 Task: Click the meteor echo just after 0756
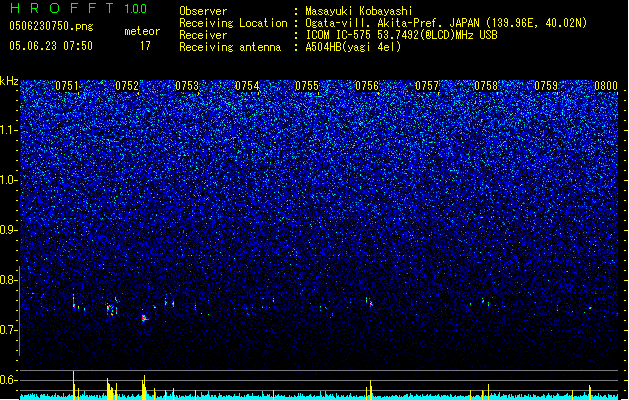click(370, 303)
